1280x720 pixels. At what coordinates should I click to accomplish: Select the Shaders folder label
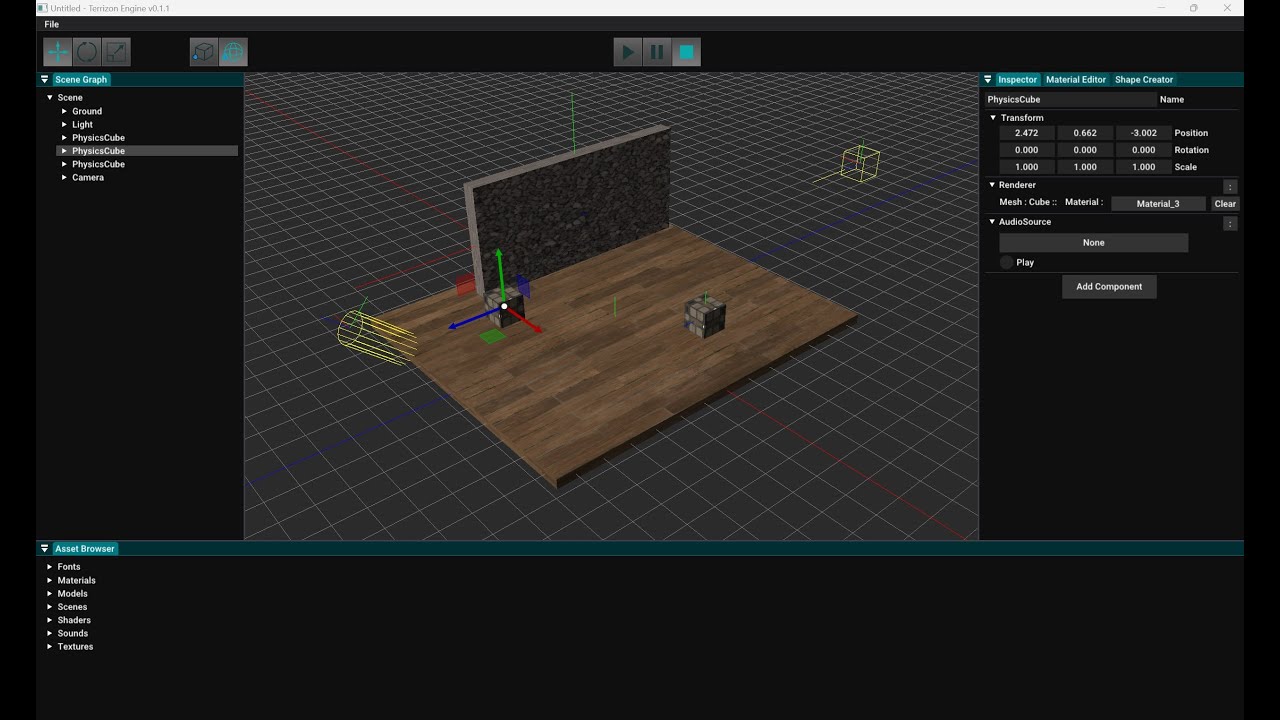[x=74, y=620]
